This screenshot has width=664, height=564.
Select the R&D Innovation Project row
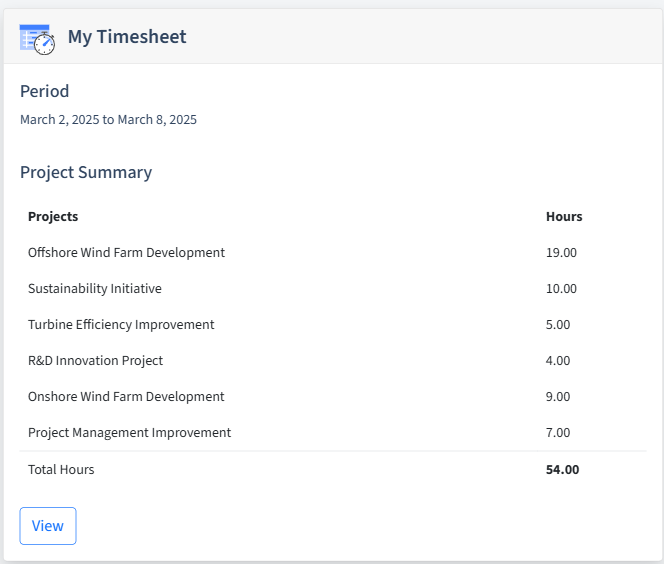tap(333, 360)
